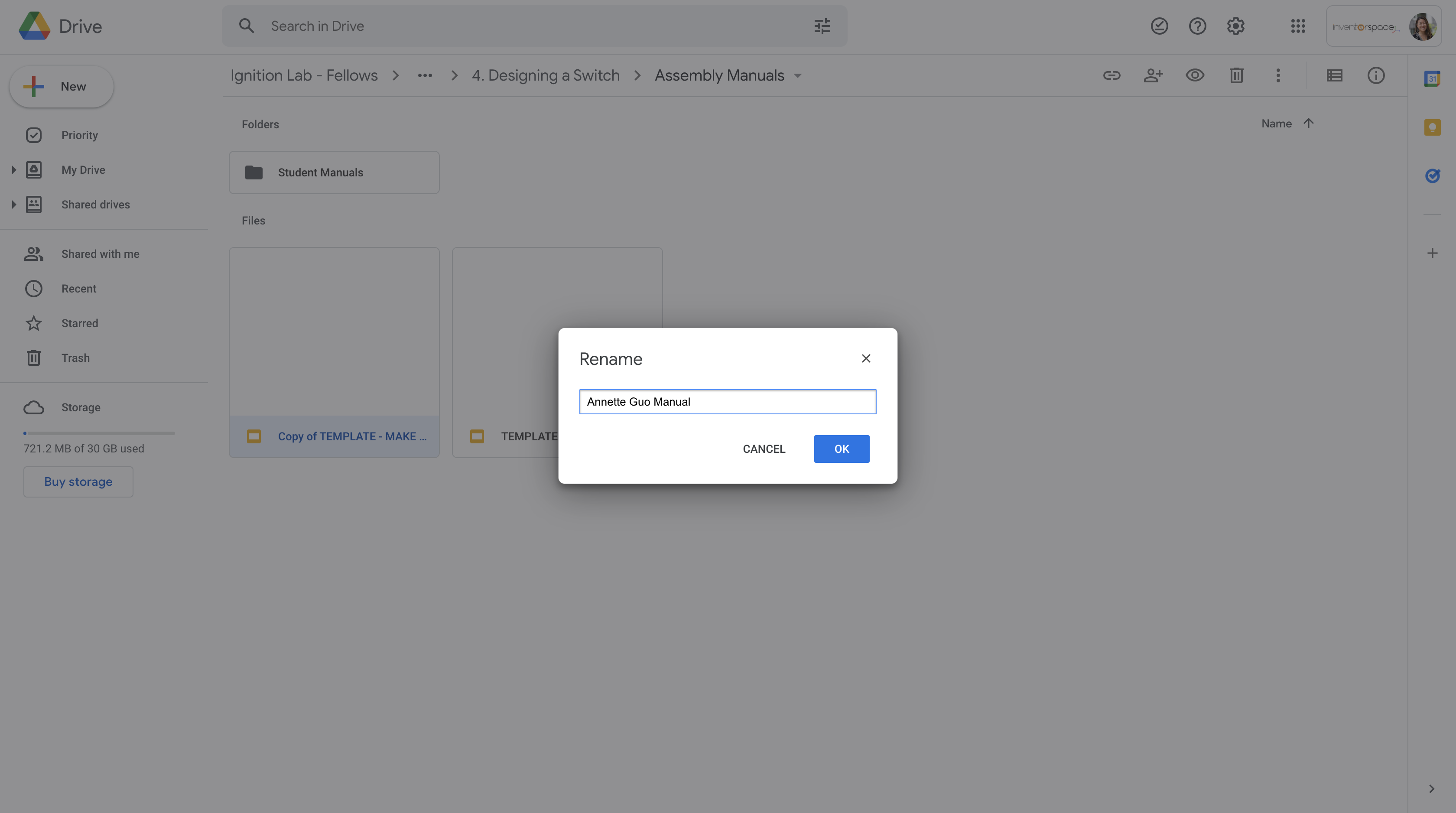Expand the My Drive tree
This screenshot has width=1456, height=813.
click(13, 169)
